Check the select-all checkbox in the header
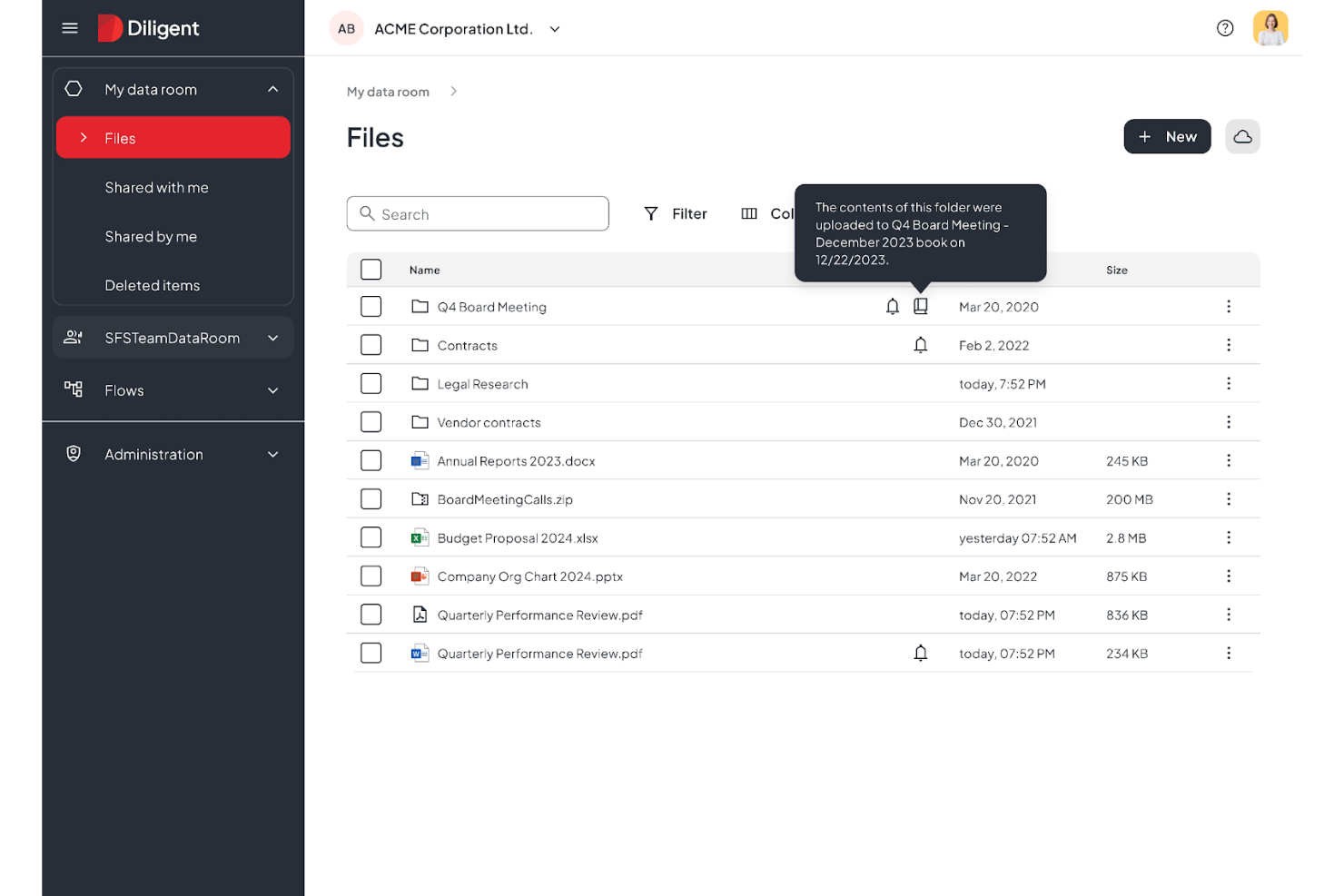 coord(371,269)
